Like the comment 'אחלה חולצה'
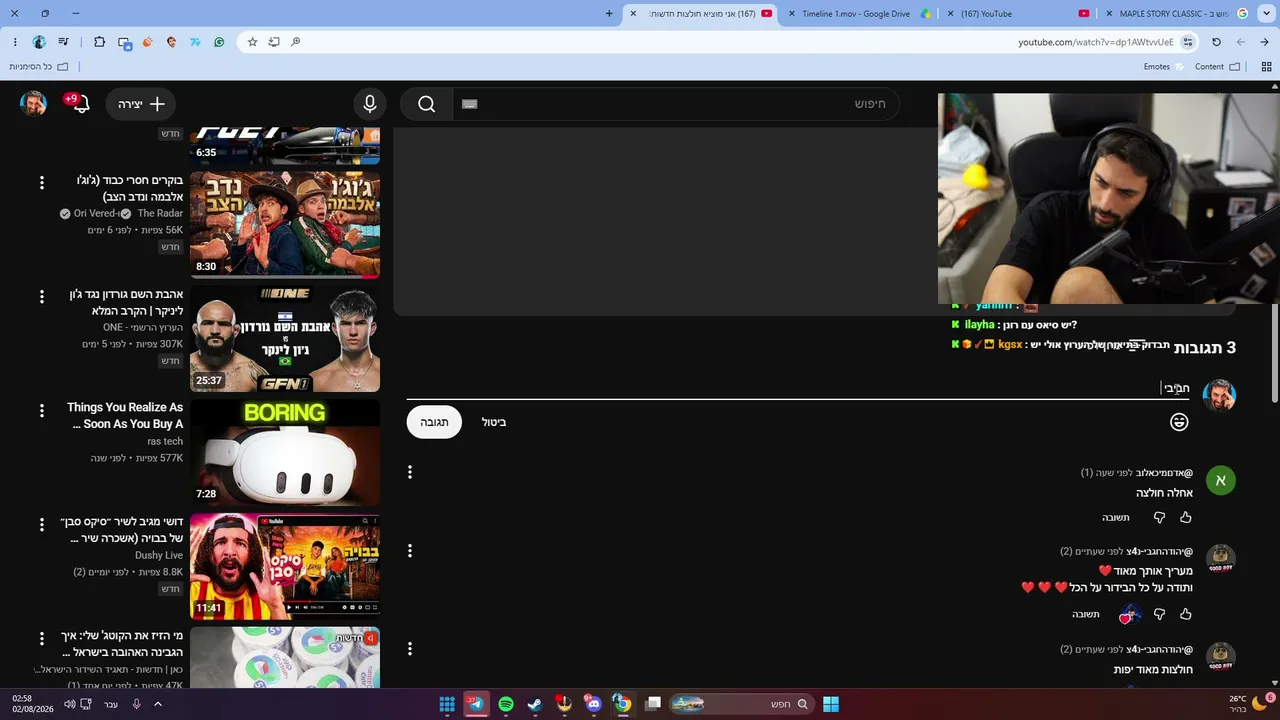 pos(1186,517)
